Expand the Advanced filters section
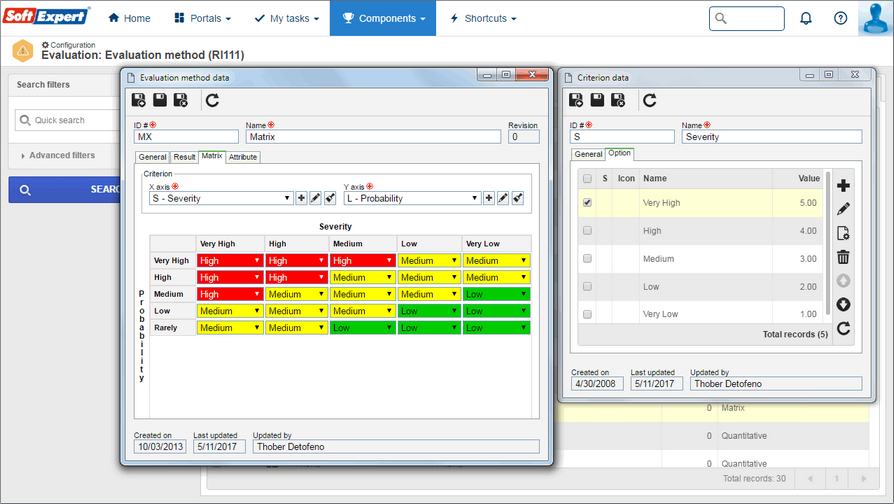894x504 pixels. (58, 155)
